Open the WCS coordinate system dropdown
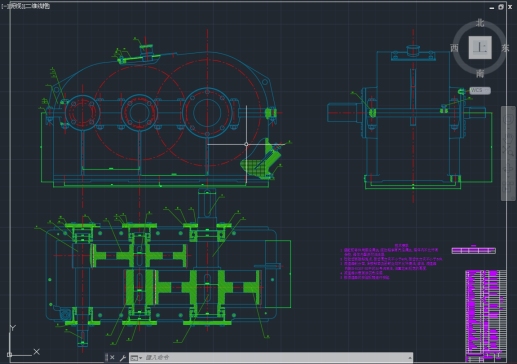 pyautogui.click(x=480, y=90)
